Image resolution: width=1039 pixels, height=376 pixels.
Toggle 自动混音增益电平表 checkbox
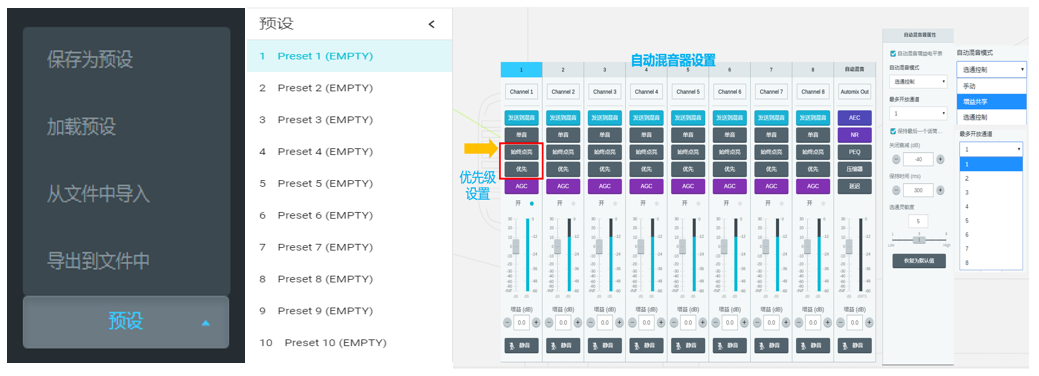893,54
